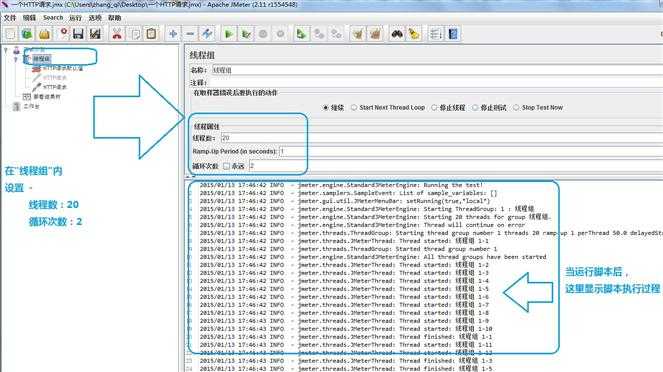This screenshot has width=663, height=372.
Task: Click the Clear broom icon
Action: [358, 34]
